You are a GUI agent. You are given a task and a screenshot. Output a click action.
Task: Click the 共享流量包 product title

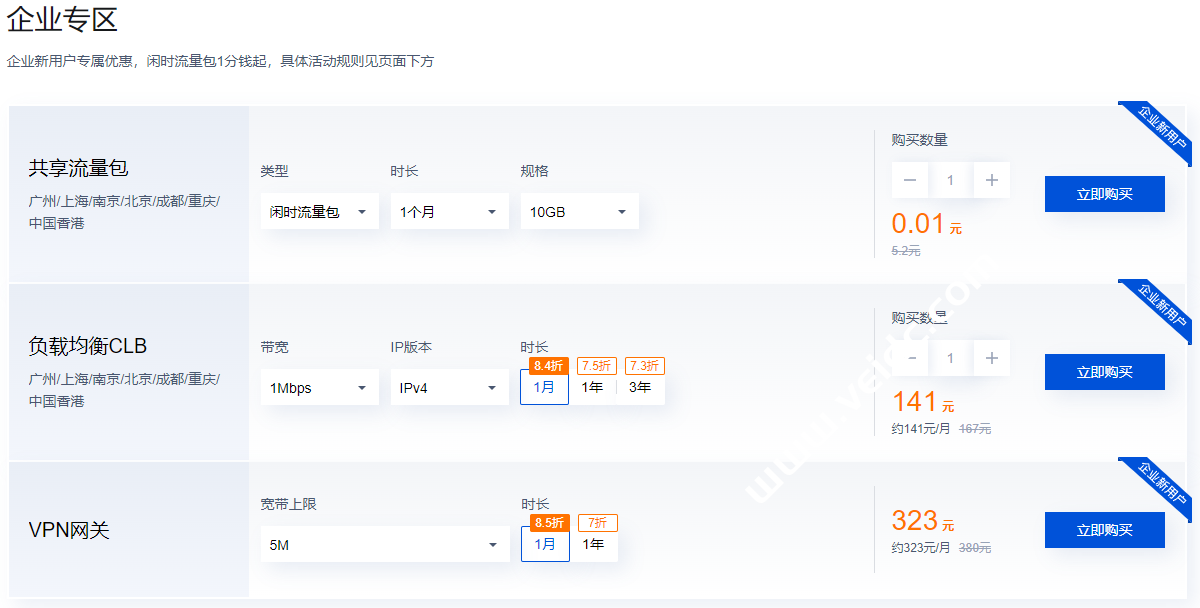pos(78,168)
